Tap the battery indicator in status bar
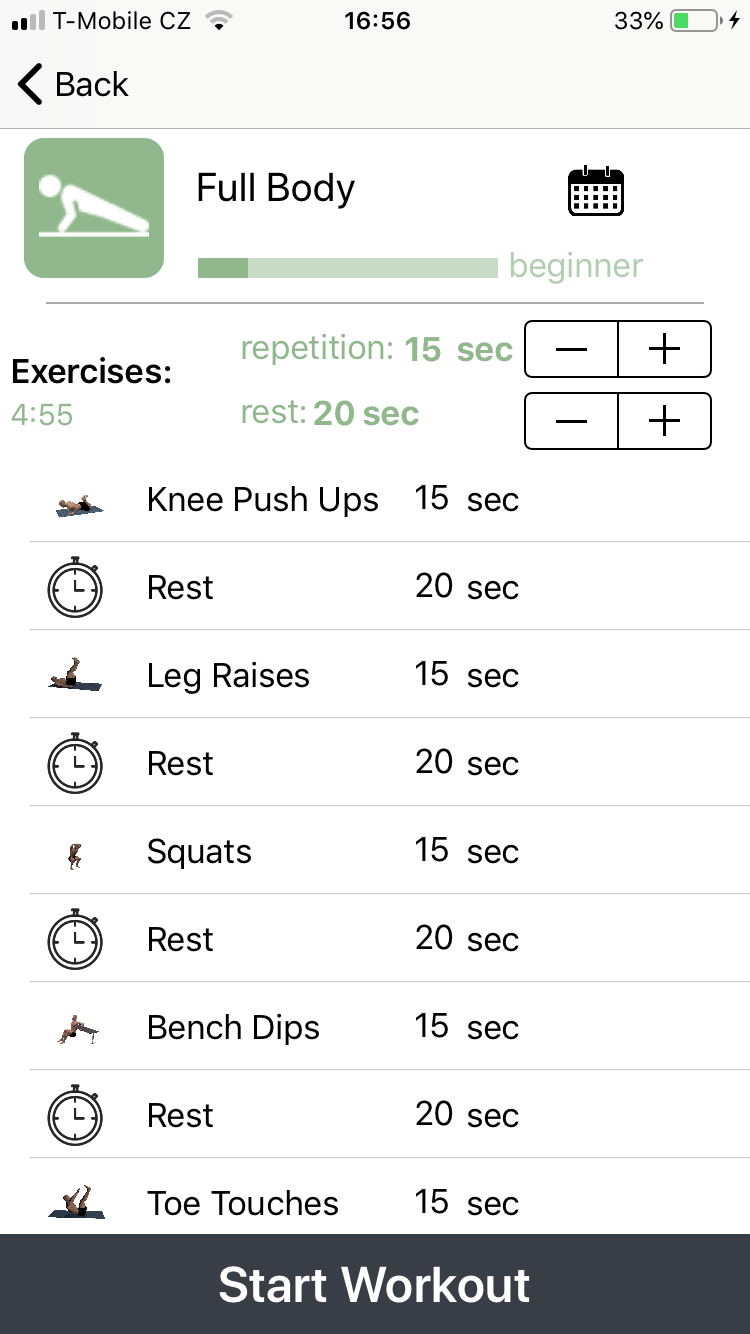The image size is (750, 1334). 695,21
